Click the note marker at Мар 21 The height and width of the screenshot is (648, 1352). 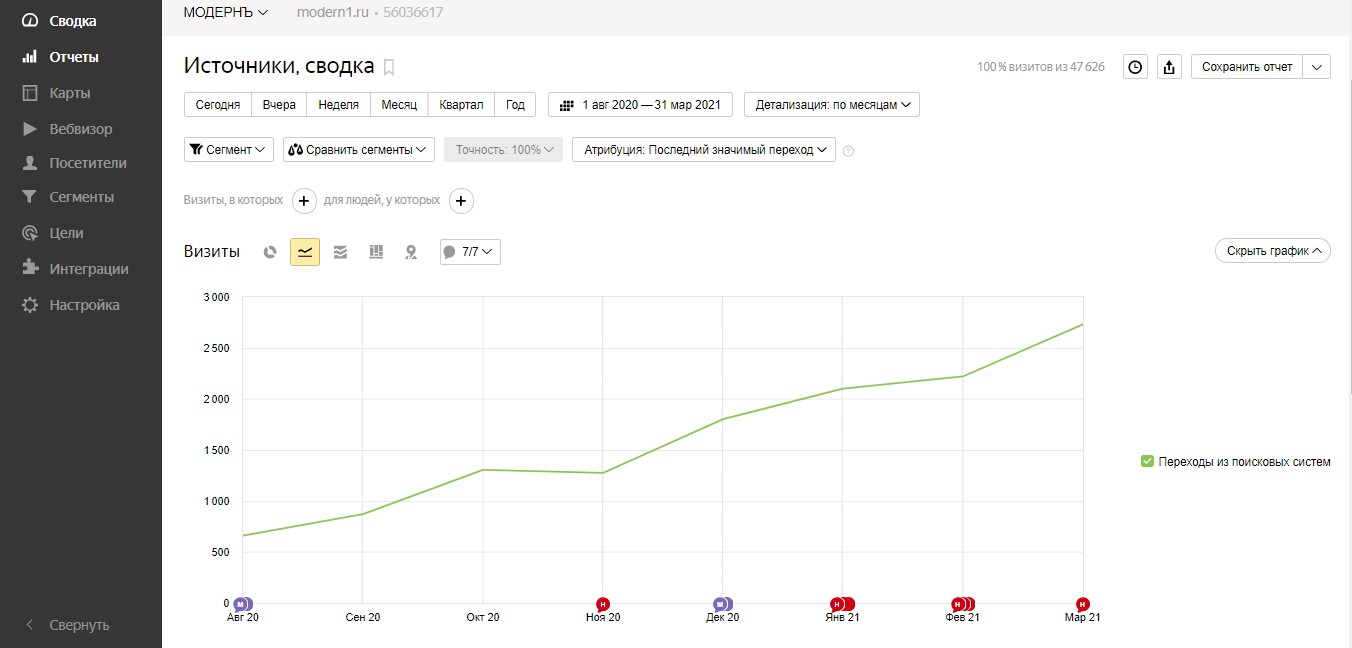click(x=1082, y=604)
